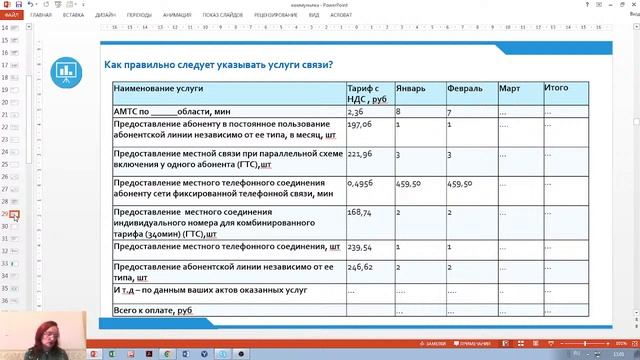Select slide 27 thumbnail

pos(14,189)
